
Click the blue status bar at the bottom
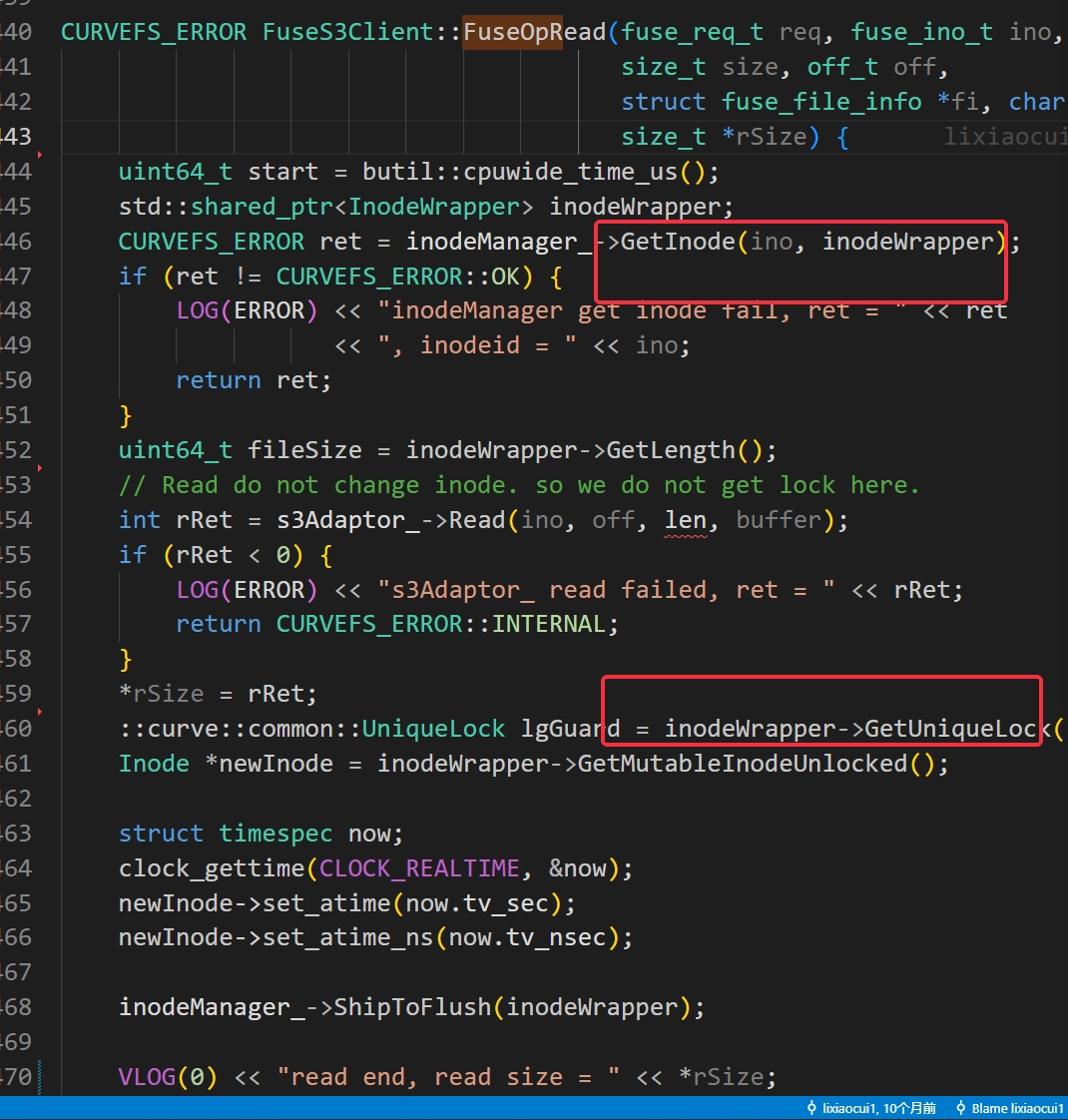coord(399,1108)
